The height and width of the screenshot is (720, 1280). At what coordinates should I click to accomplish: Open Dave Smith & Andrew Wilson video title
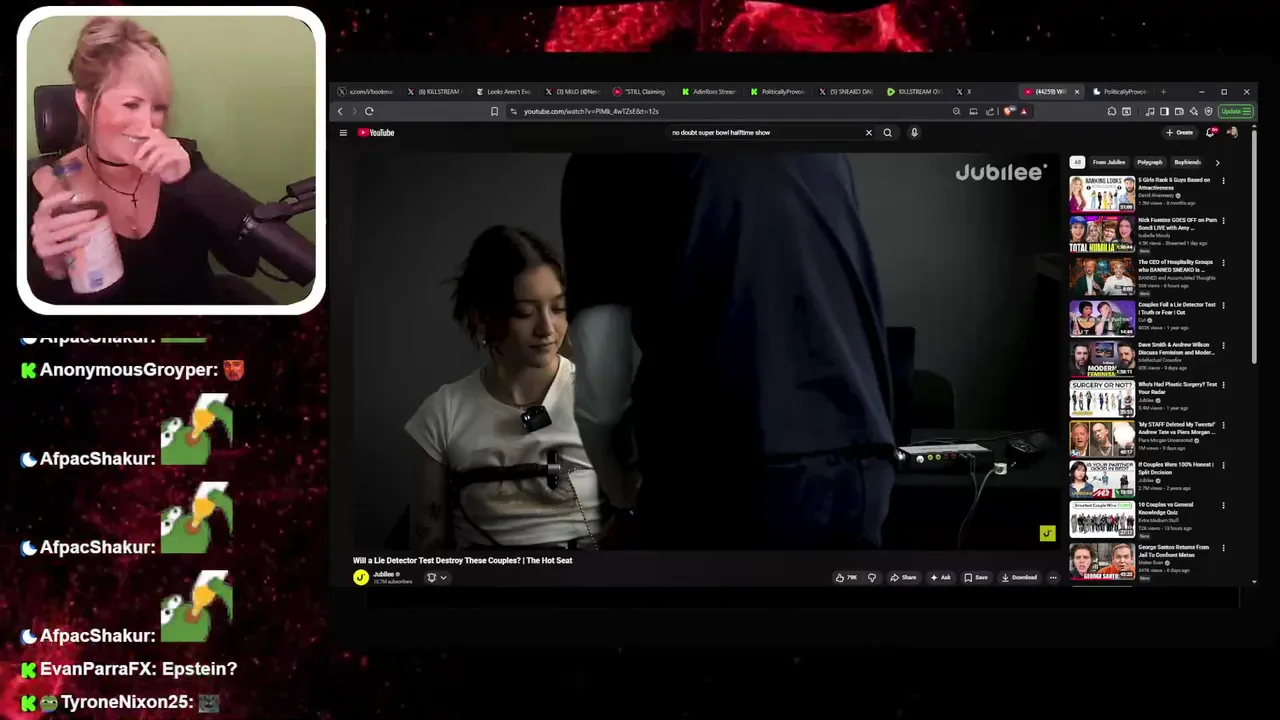coord(1176,348)
